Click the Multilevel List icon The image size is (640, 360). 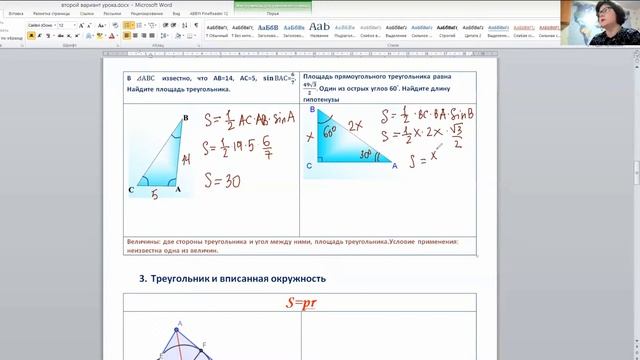(x=151, y=25)
